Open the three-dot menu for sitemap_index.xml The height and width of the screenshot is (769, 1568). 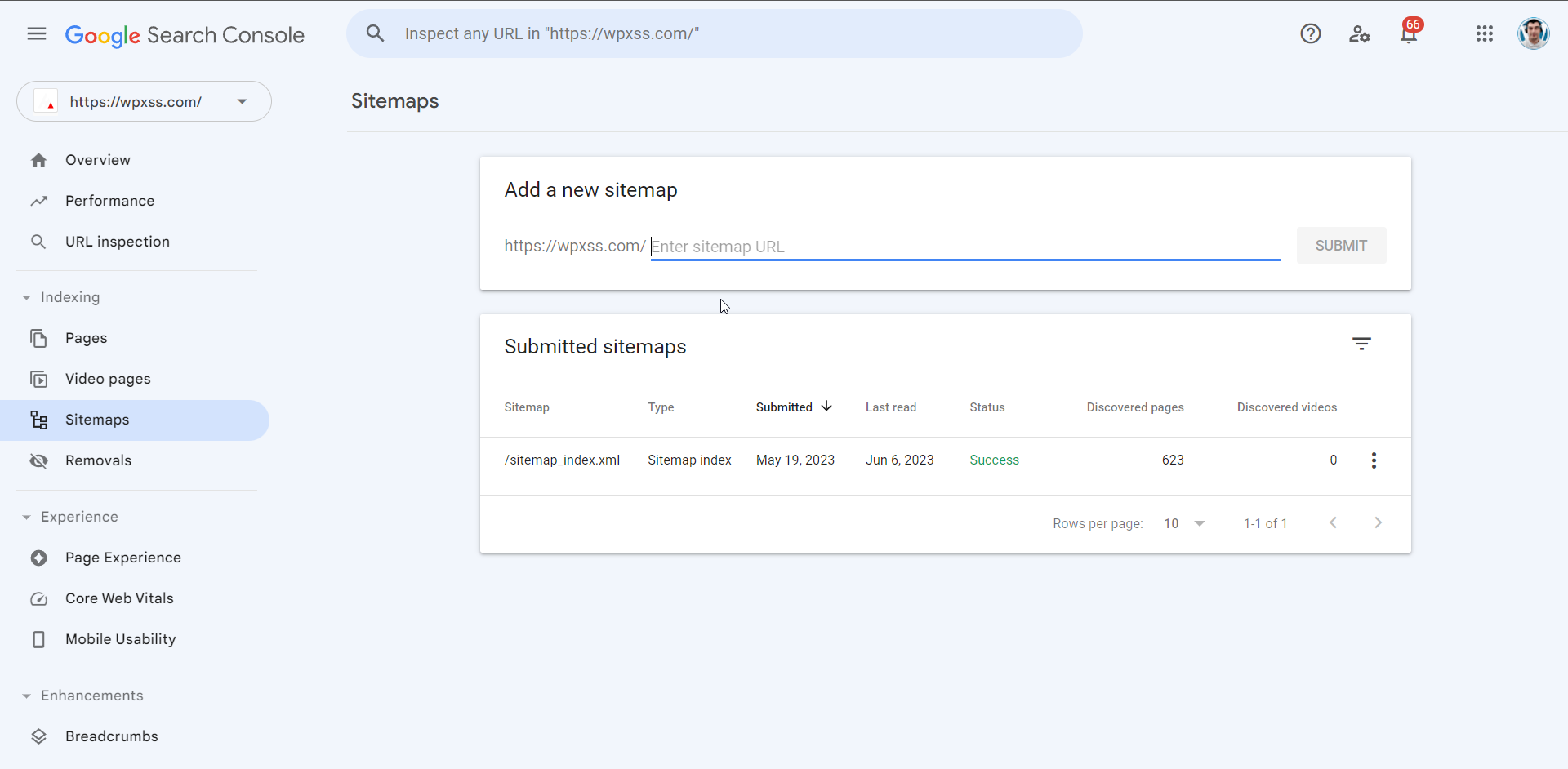coord(1374,460)
